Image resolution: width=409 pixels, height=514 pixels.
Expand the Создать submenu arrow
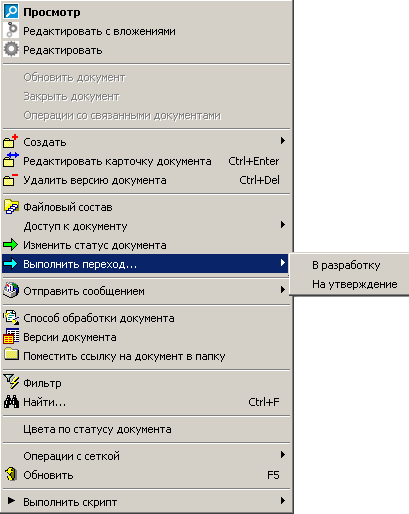coord(283,141)
